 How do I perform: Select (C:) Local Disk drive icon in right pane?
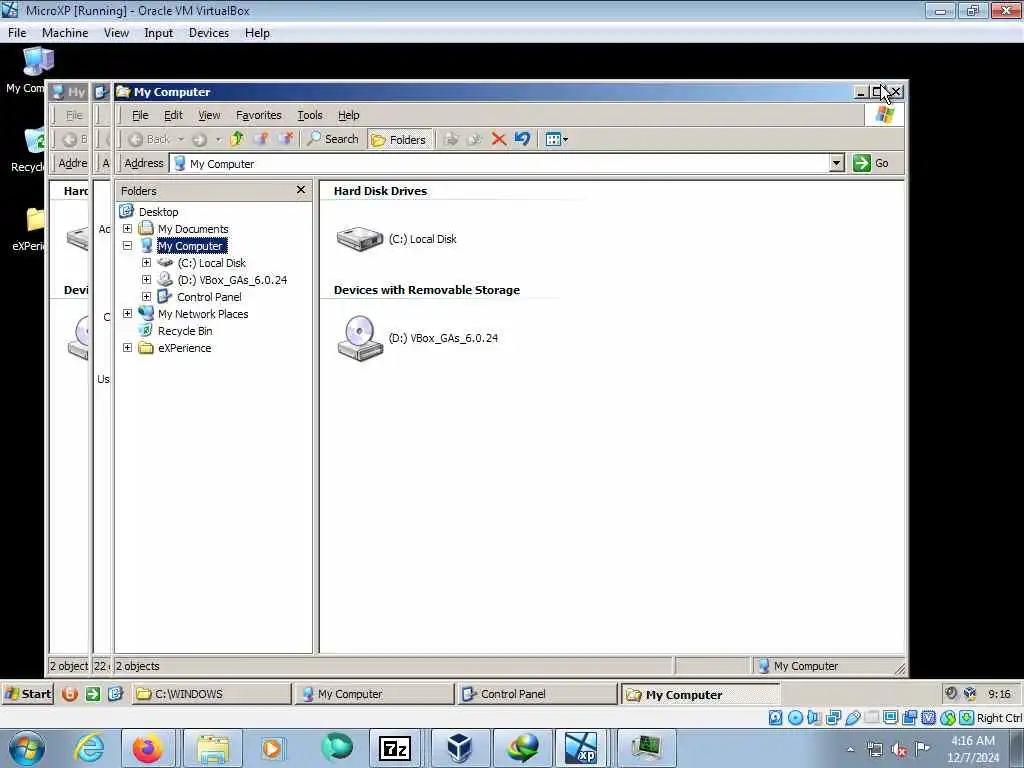360,238
